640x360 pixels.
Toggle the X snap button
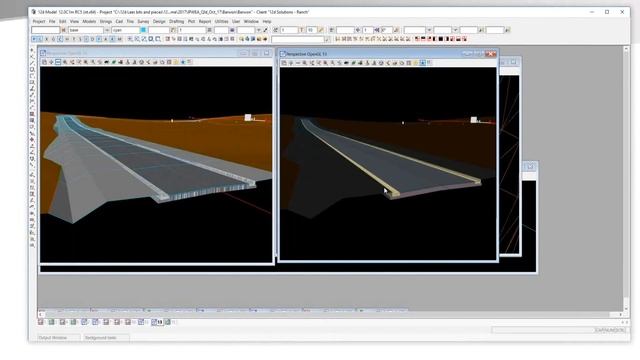click(x=47, y=39)
